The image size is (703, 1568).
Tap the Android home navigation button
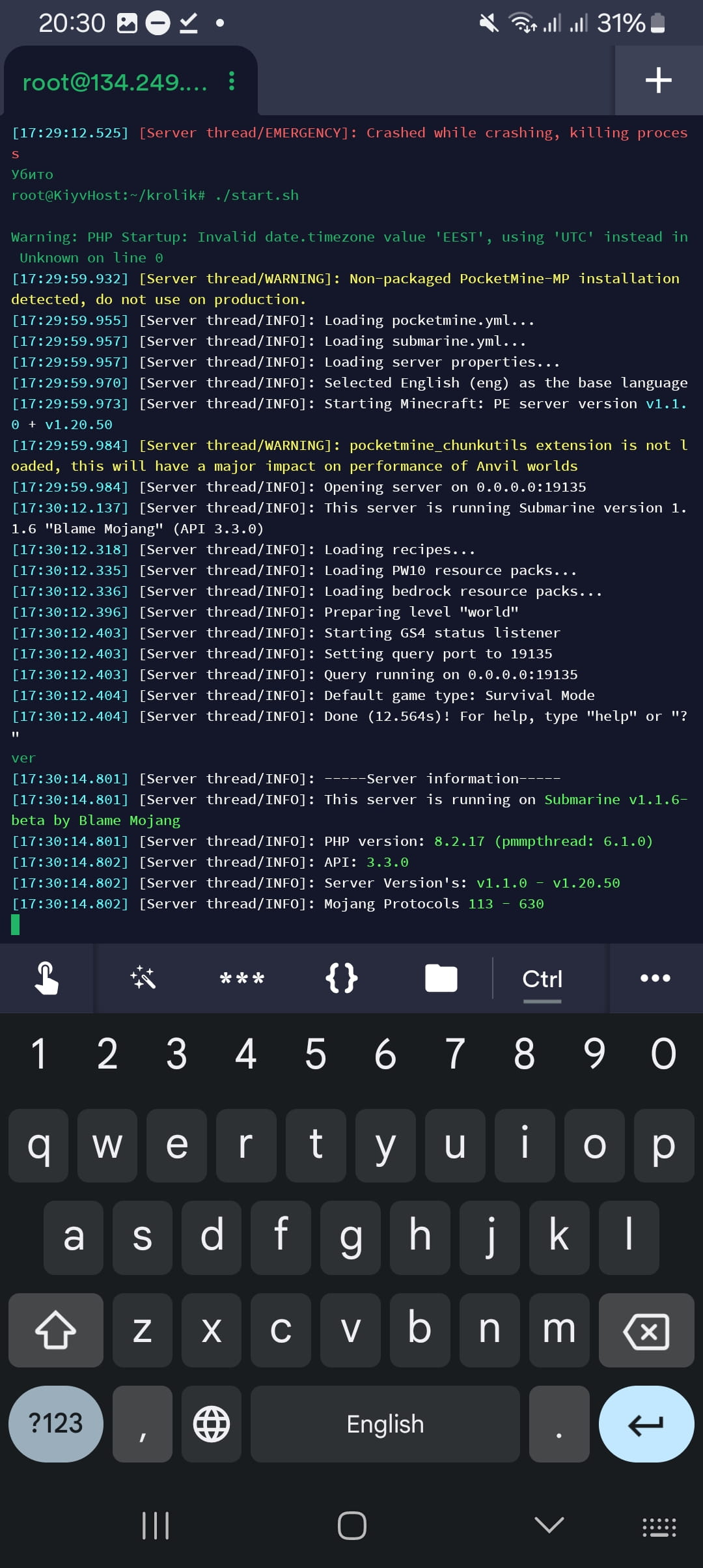click(x=352, y=1526)
